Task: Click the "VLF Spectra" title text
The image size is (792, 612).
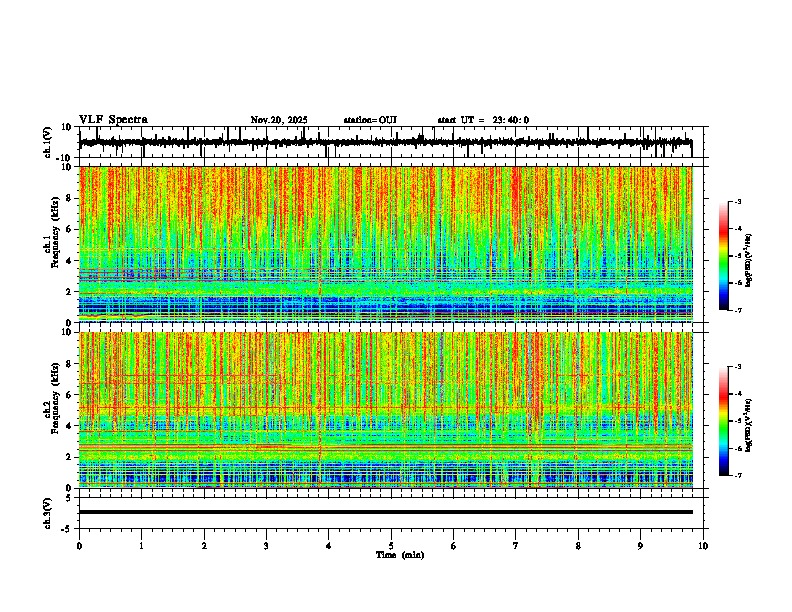Action: (x=113, y=120)
